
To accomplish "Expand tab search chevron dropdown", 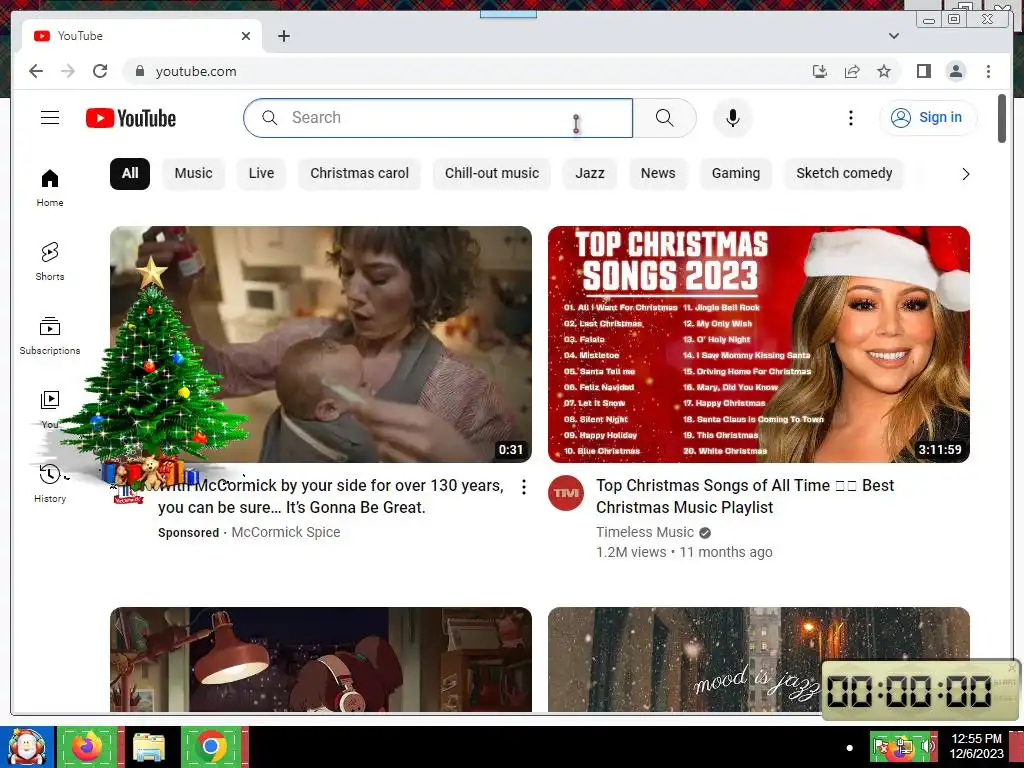I will tap(894, 36).
